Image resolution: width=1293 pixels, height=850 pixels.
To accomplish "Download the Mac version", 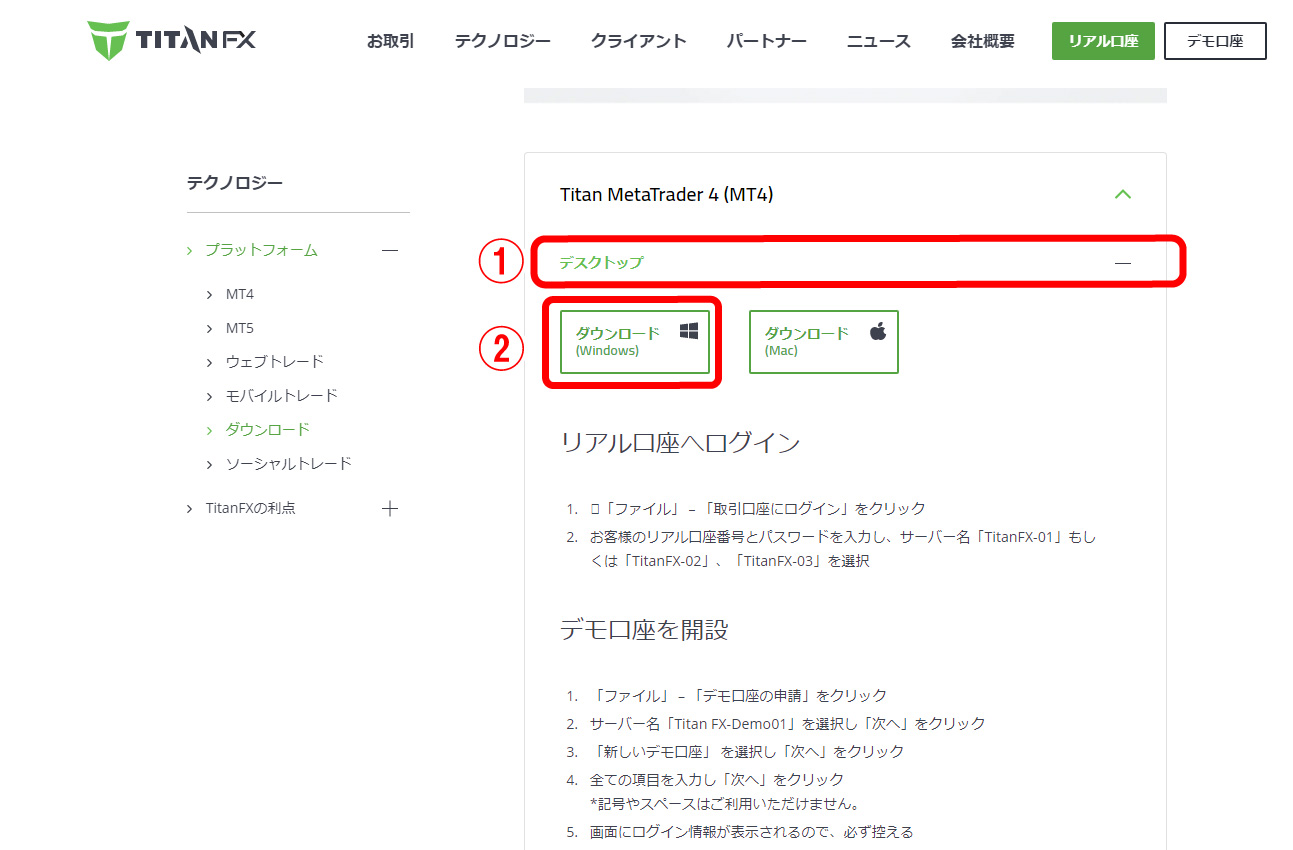I will click(823, 341).
